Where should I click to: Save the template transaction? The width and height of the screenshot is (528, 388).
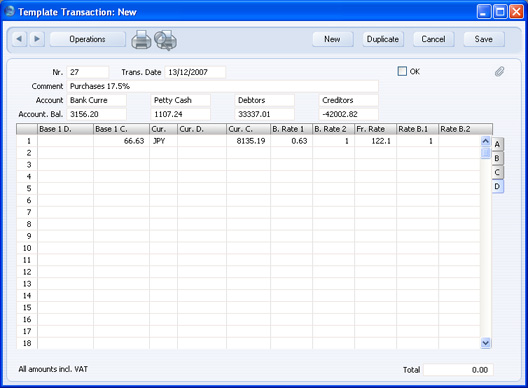484,39
